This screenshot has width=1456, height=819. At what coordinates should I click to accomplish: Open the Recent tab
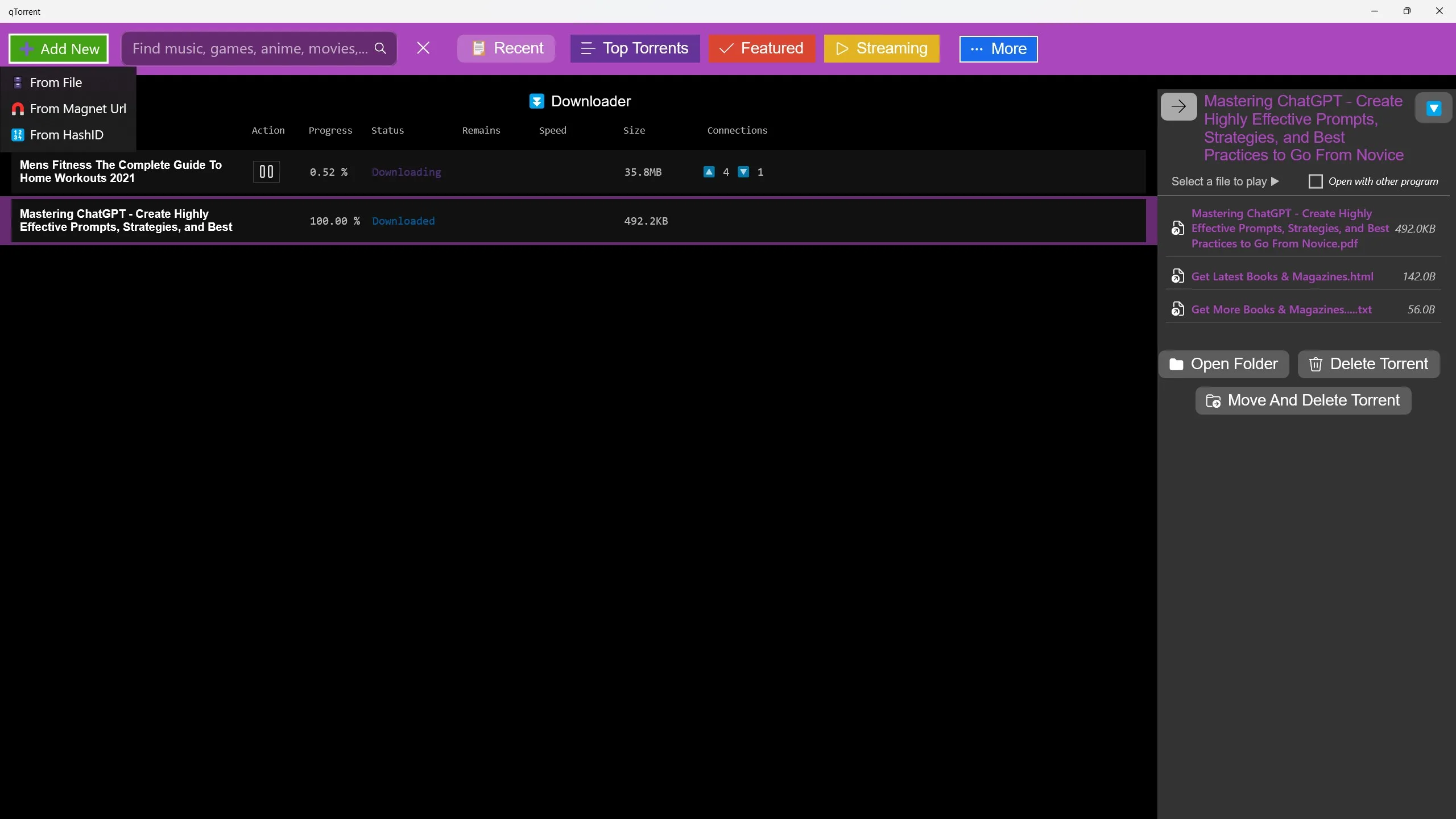(x=506, y=48)
